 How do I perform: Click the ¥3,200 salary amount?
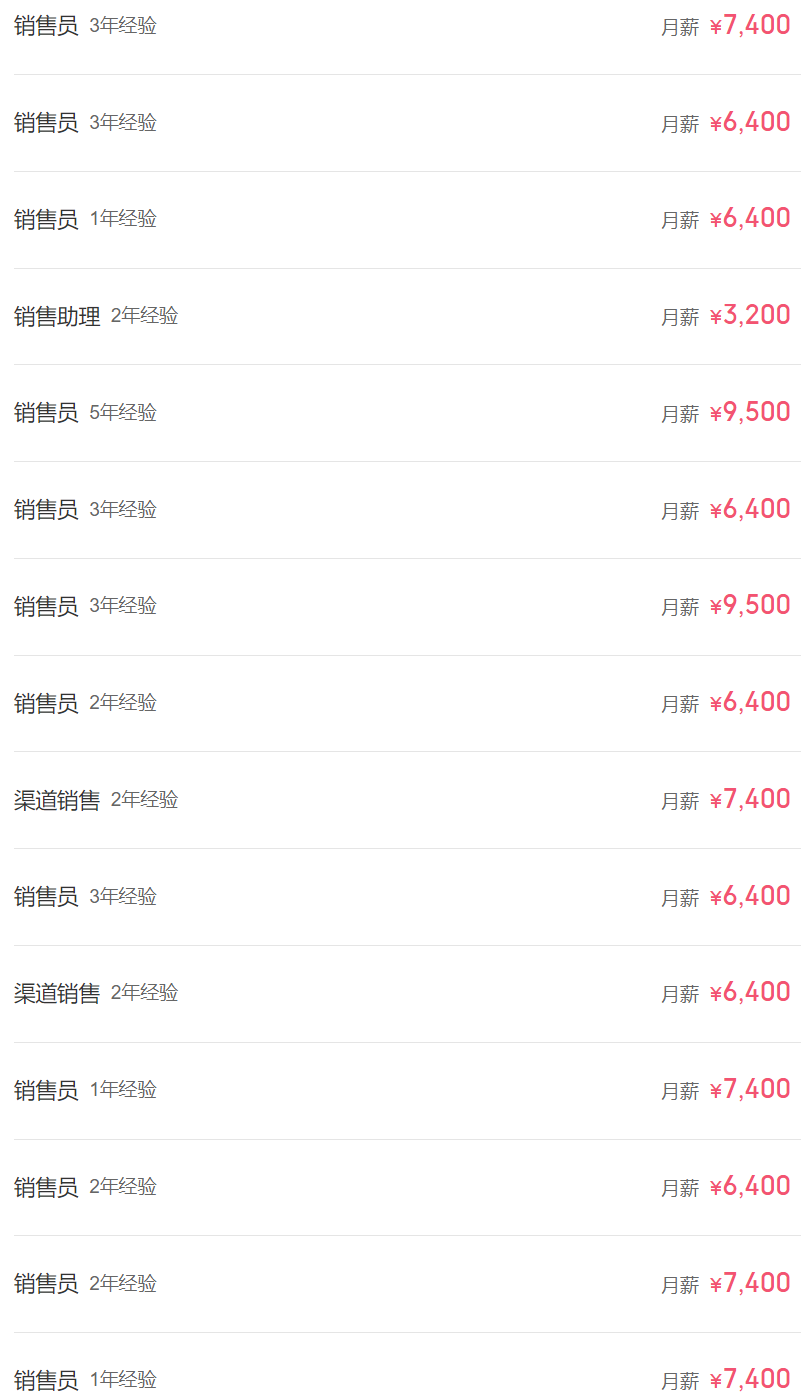coord(750,315)
